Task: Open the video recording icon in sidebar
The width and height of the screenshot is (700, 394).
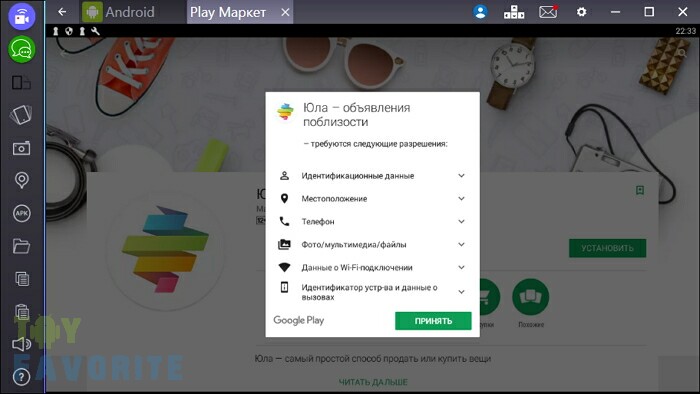Action: [x=21, y=17]
